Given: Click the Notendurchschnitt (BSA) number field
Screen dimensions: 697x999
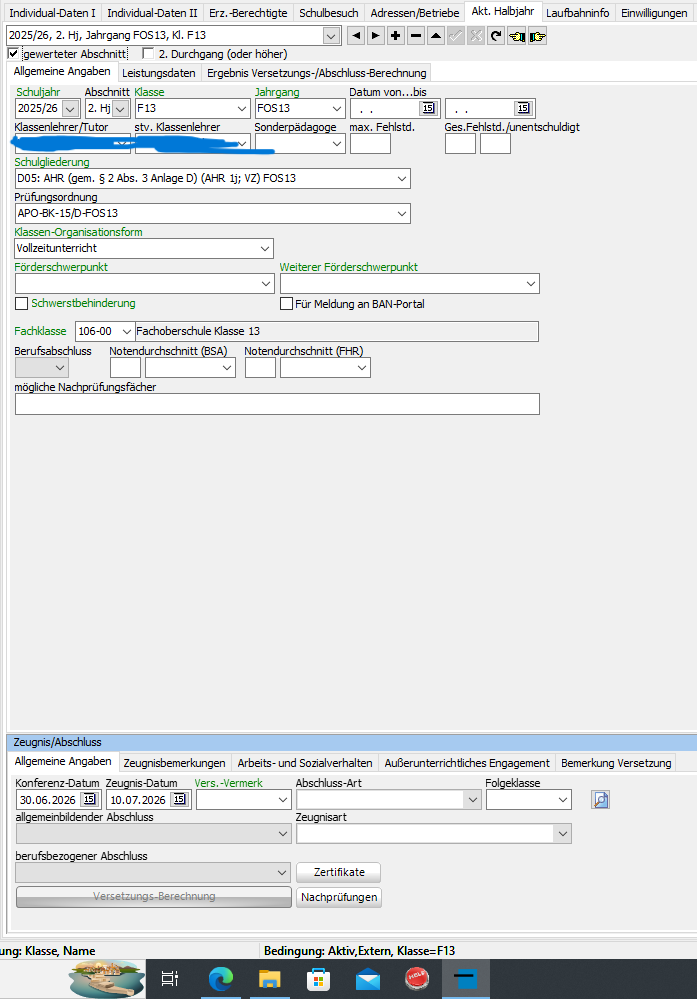Looking at the screenshot, I should coord(126,368).
